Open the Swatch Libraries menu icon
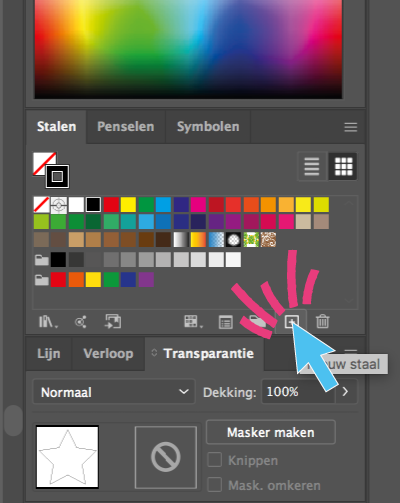The width and height of the screenshot is (400, 503). 48,322
